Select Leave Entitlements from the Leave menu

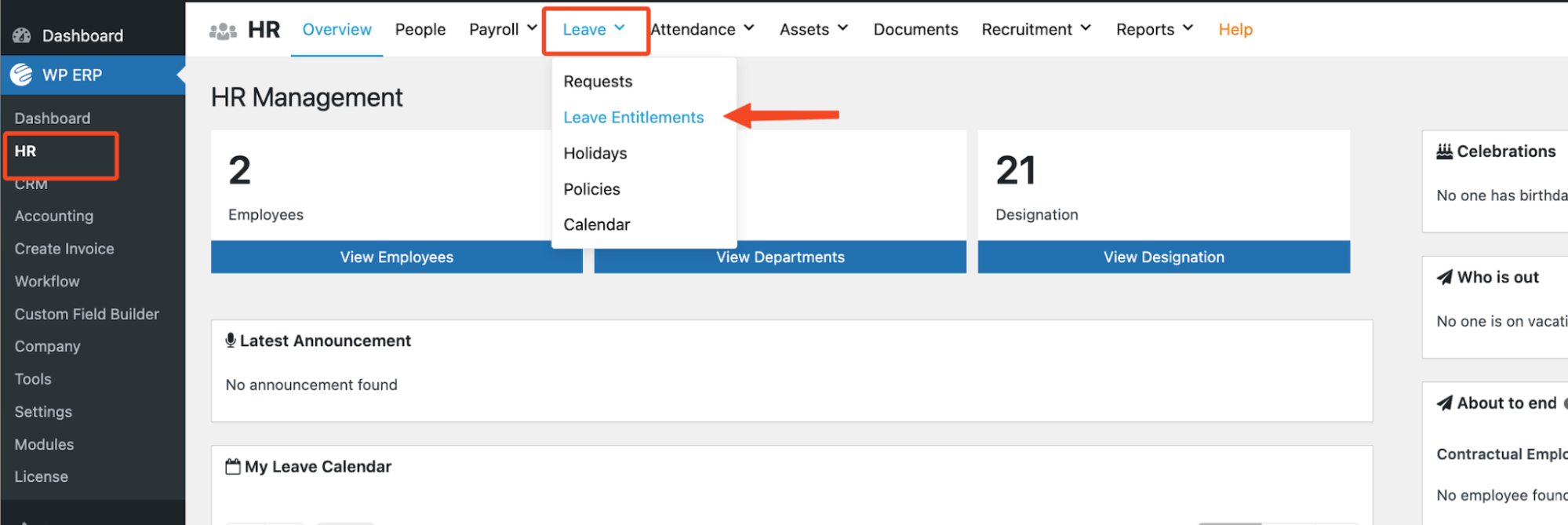pos(633,117)
